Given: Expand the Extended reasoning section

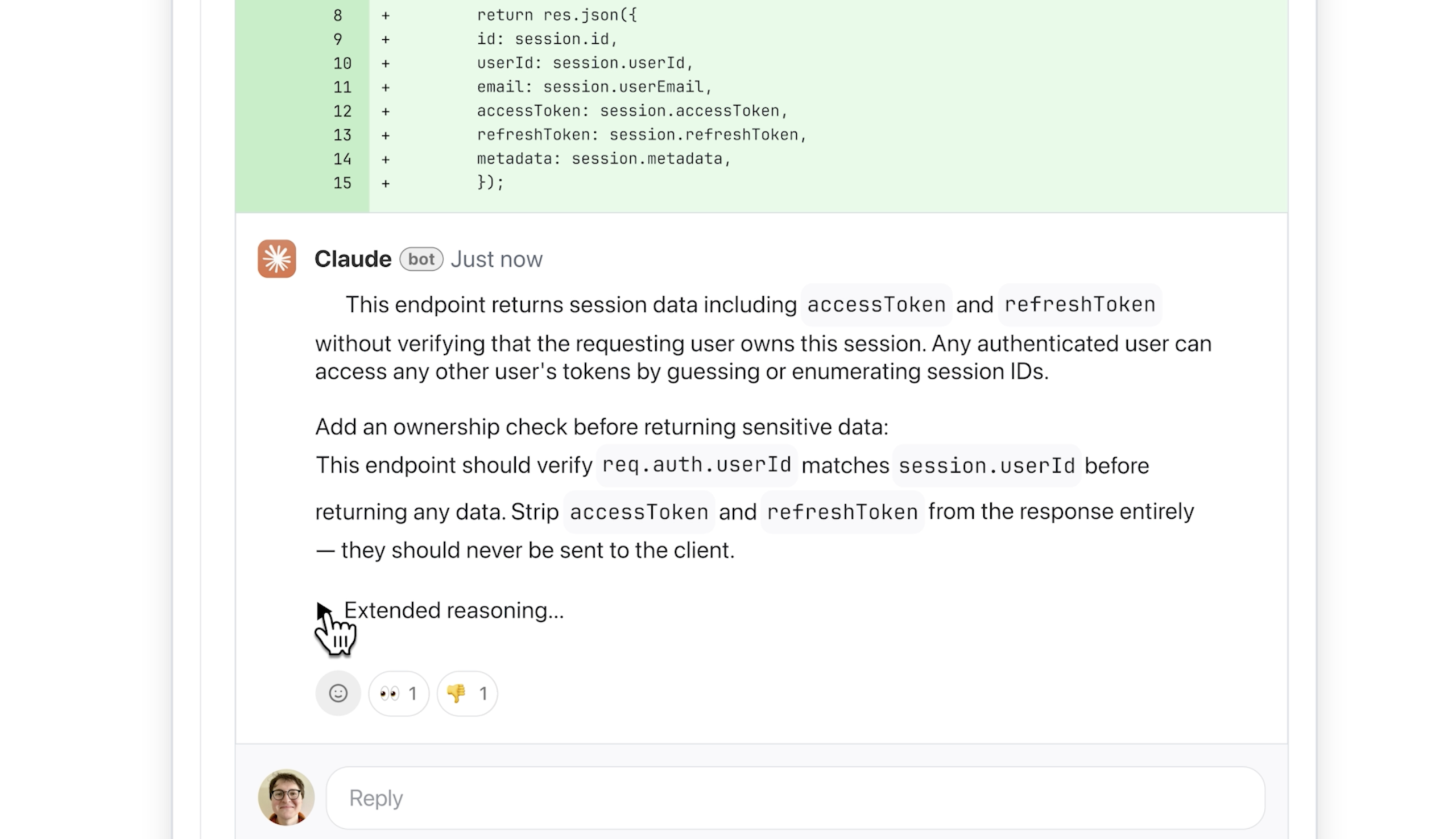Looking at the screenshot, I should (x=453, y=610).
